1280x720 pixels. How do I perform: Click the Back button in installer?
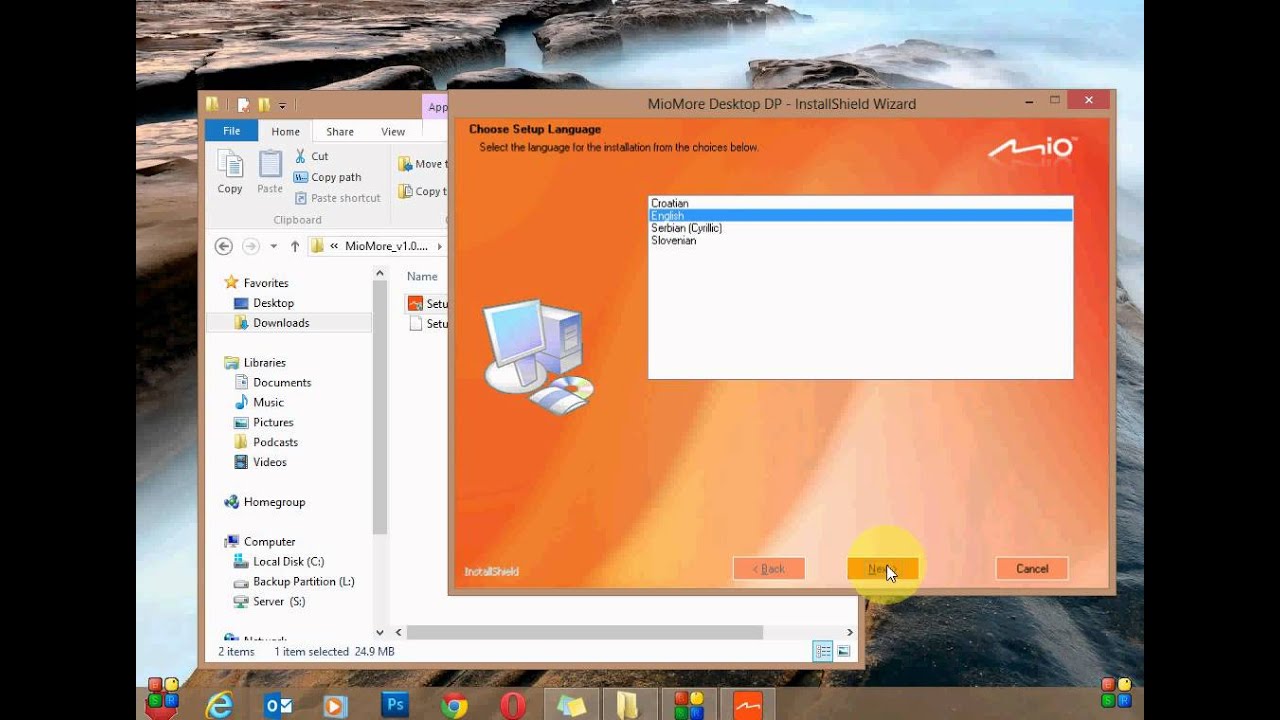pos(769,569)
